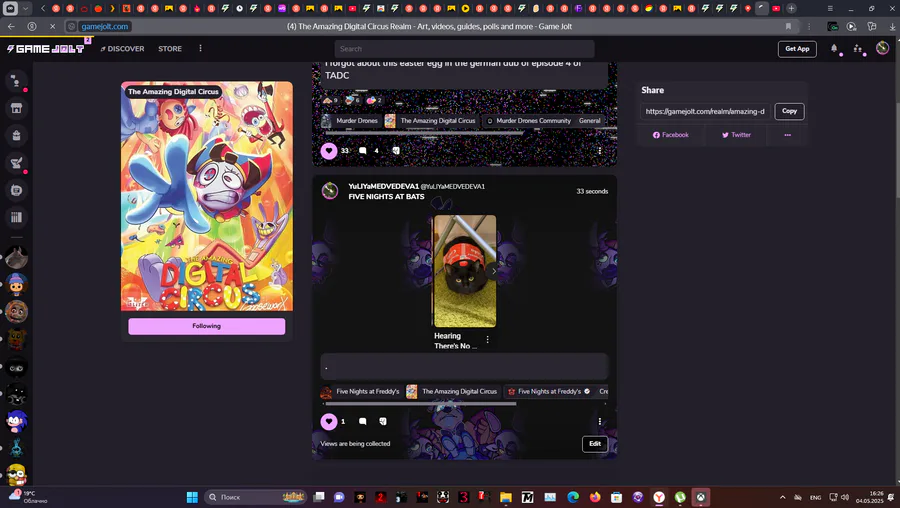
Task: Bookmark this page in browser
Action: coord(788,26)
